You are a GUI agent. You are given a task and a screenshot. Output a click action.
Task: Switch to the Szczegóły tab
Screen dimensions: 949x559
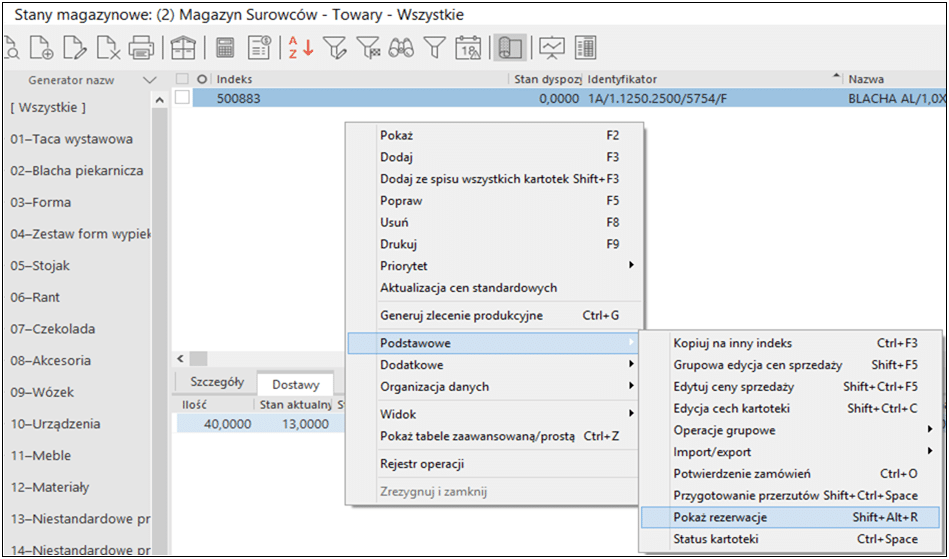pos(215,382)
